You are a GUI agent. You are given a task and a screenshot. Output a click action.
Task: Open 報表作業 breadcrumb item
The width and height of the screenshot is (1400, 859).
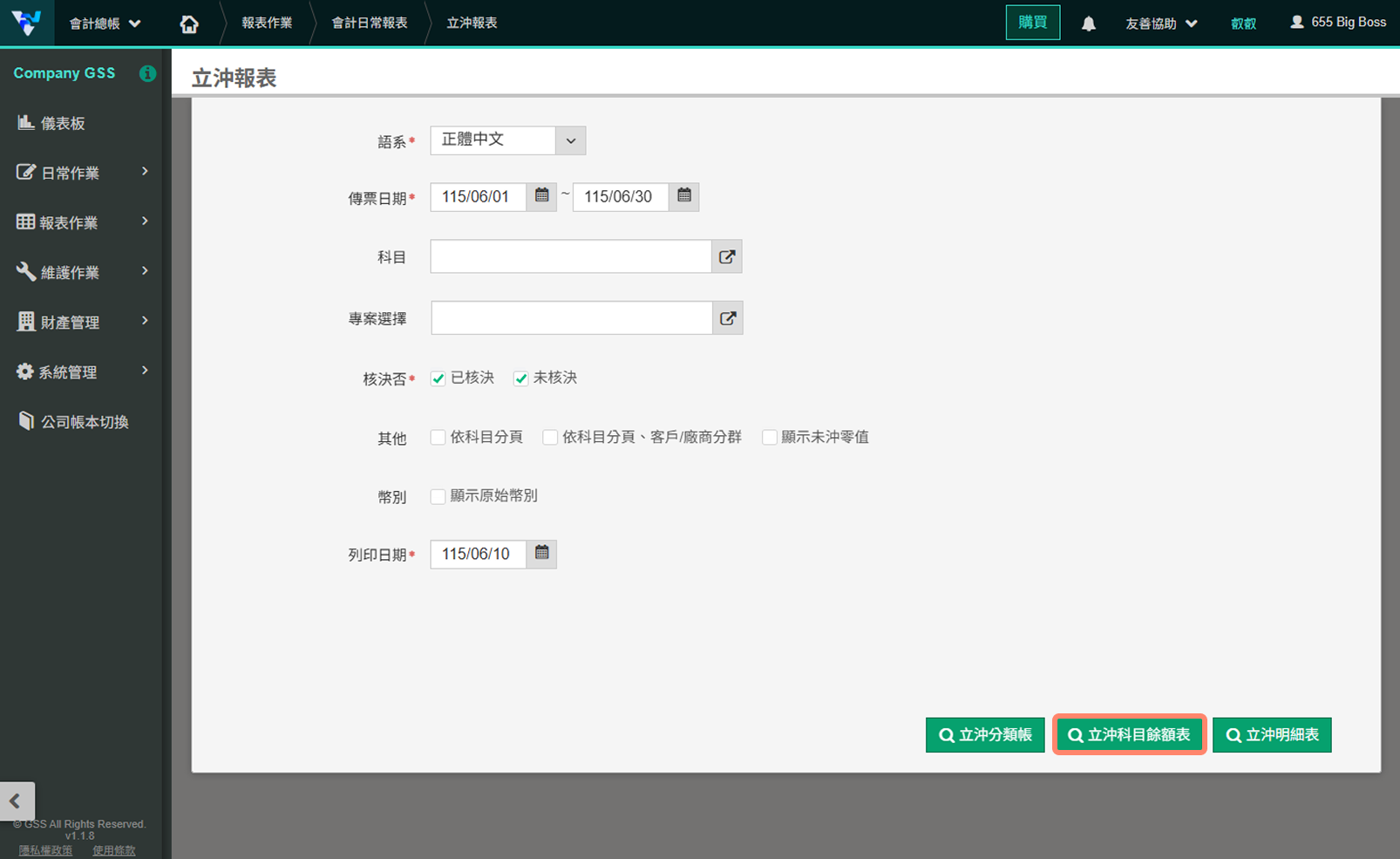267,23
